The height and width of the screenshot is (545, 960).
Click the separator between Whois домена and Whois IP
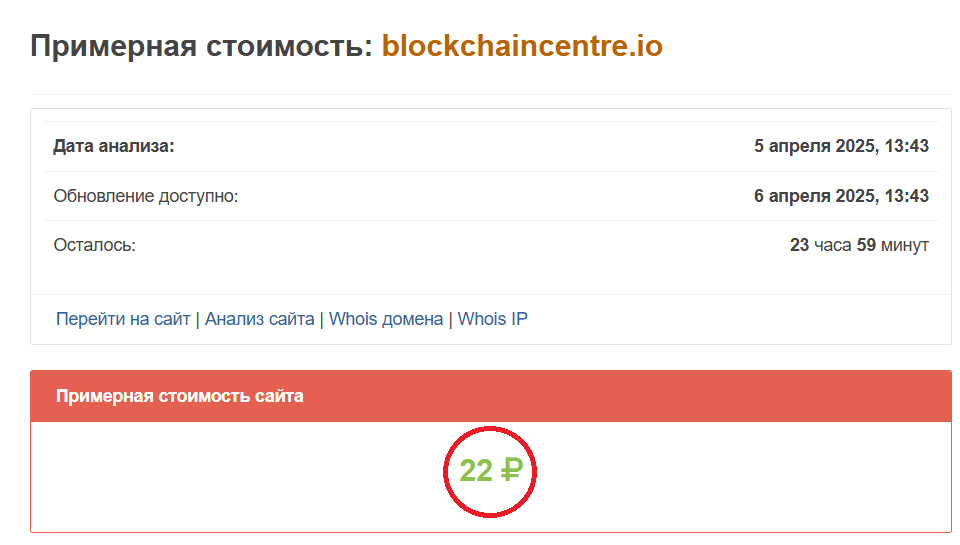tap(451, 320)
